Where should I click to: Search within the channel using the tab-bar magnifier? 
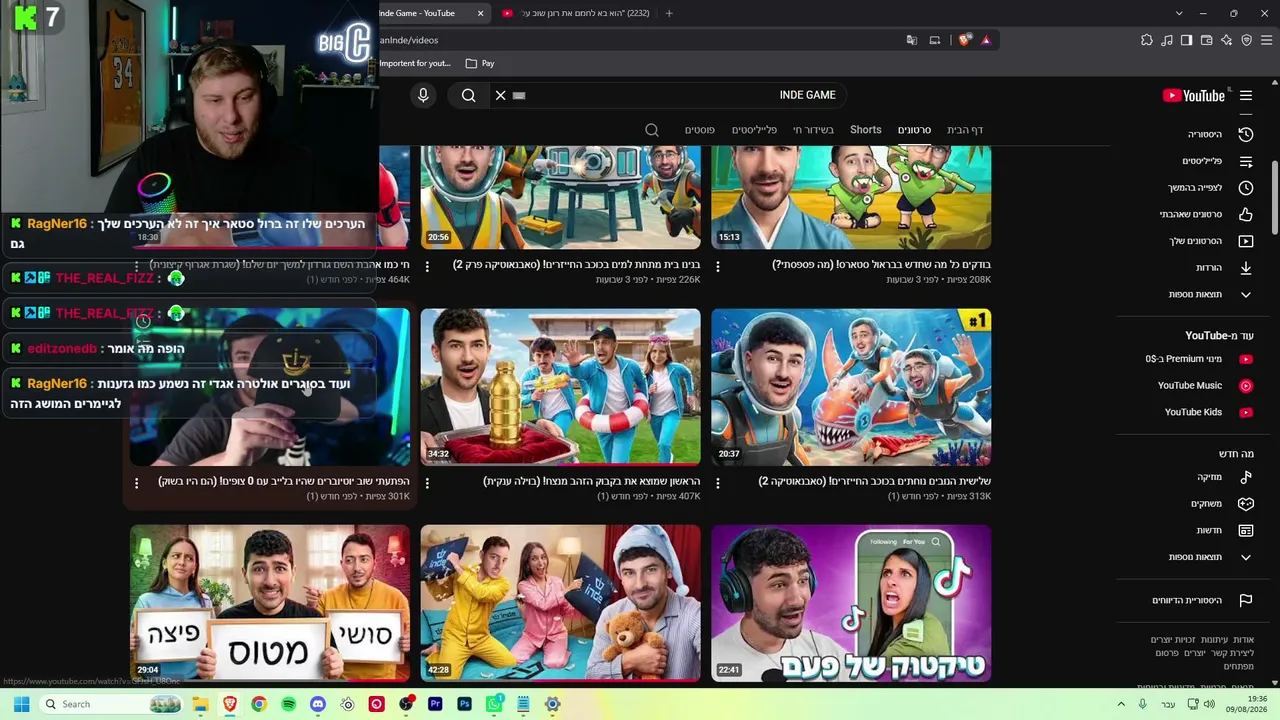652,130
